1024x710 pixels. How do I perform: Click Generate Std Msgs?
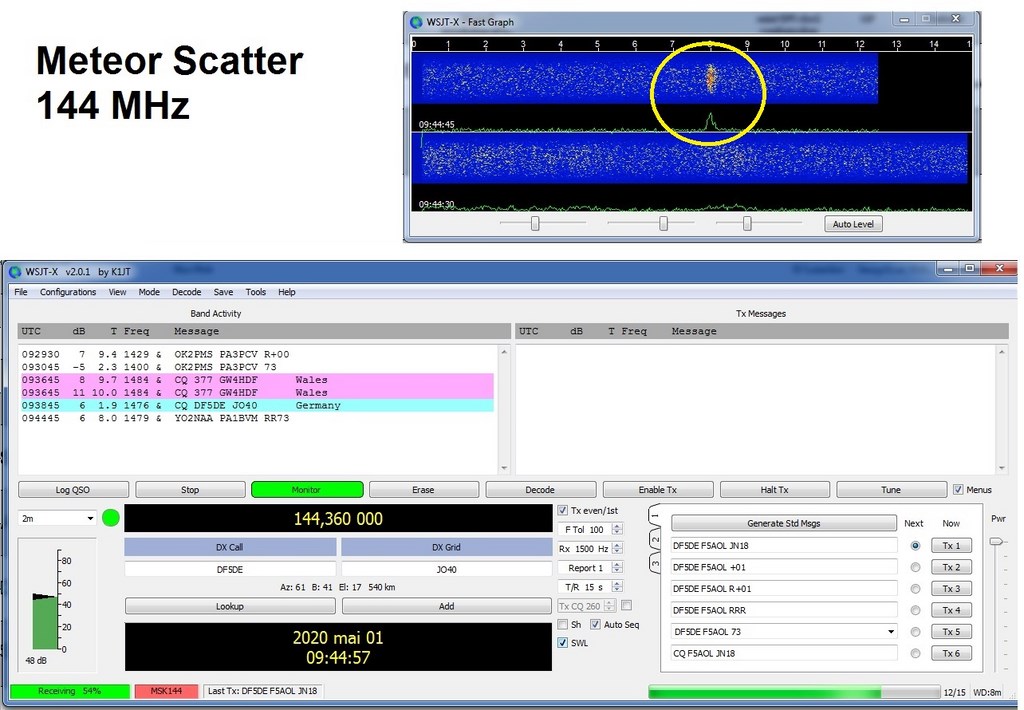point(784,523)
